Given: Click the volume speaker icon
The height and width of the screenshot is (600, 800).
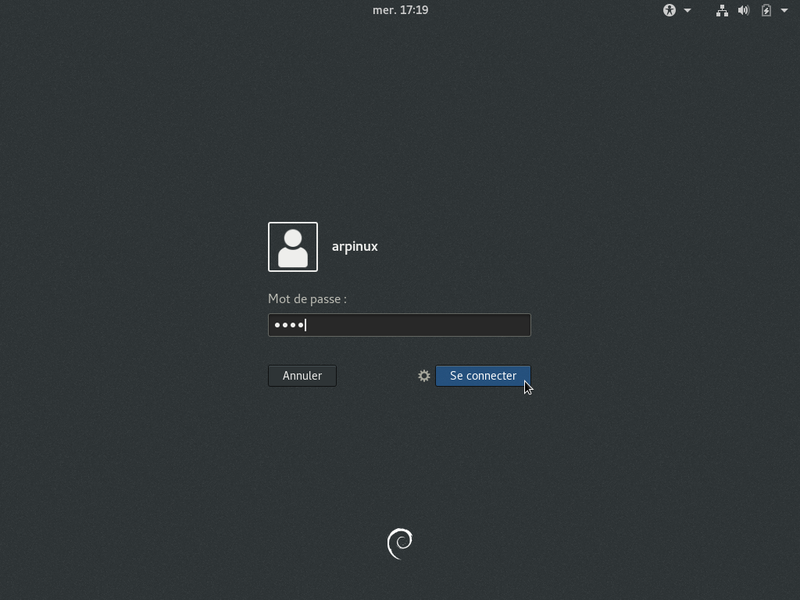Looking at the screenshot, I should (744, 10).
